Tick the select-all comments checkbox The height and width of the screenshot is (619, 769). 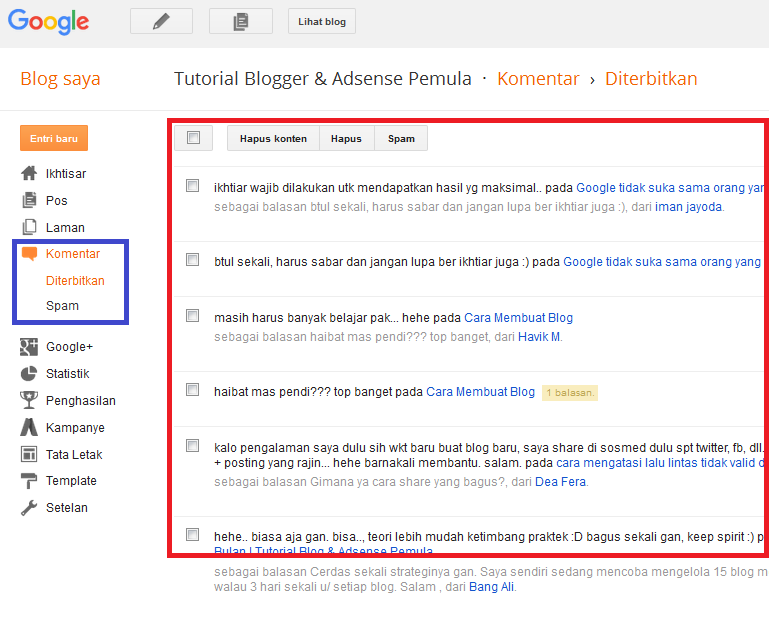[194, 138]
